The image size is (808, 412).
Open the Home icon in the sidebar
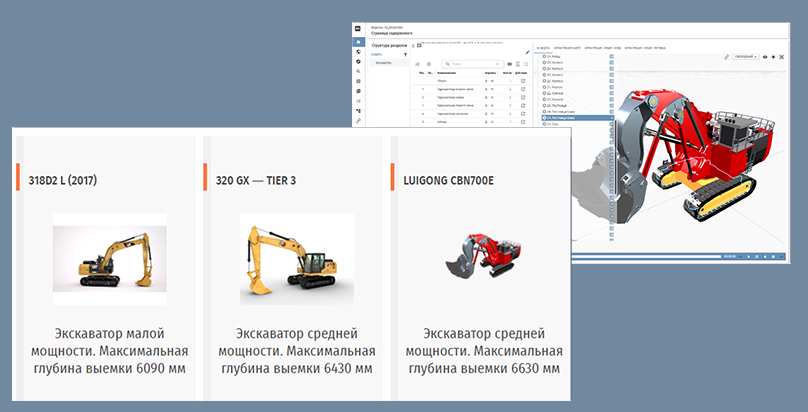click(x=358, y=42)
